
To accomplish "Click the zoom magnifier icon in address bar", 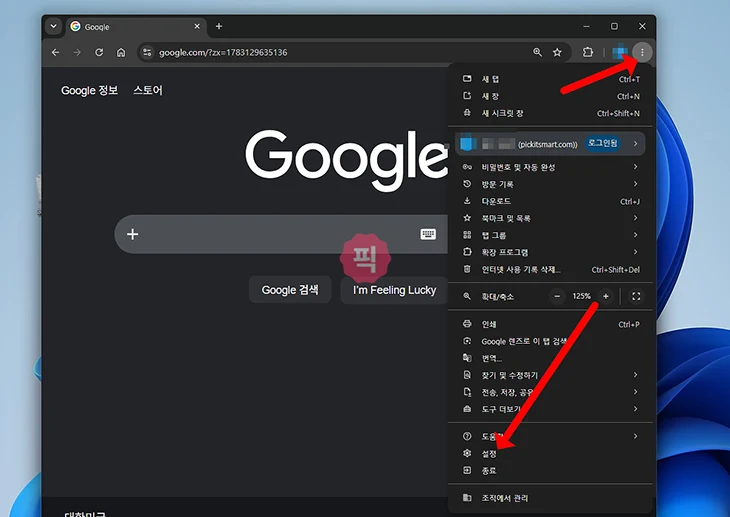I will click(537, 52).
